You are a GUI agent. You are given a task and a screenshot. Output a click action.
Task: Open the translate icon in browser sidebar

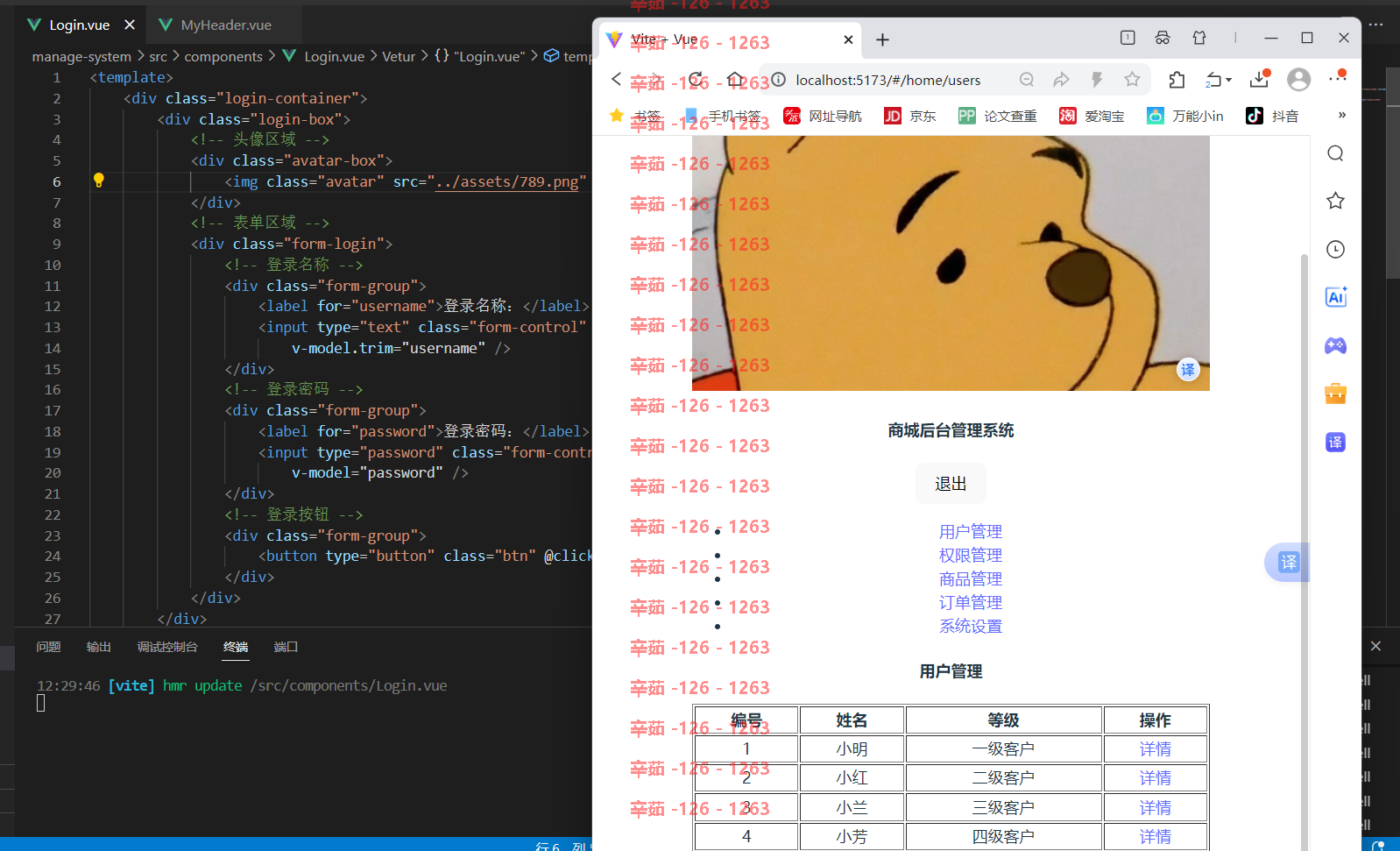[1335, 442]
